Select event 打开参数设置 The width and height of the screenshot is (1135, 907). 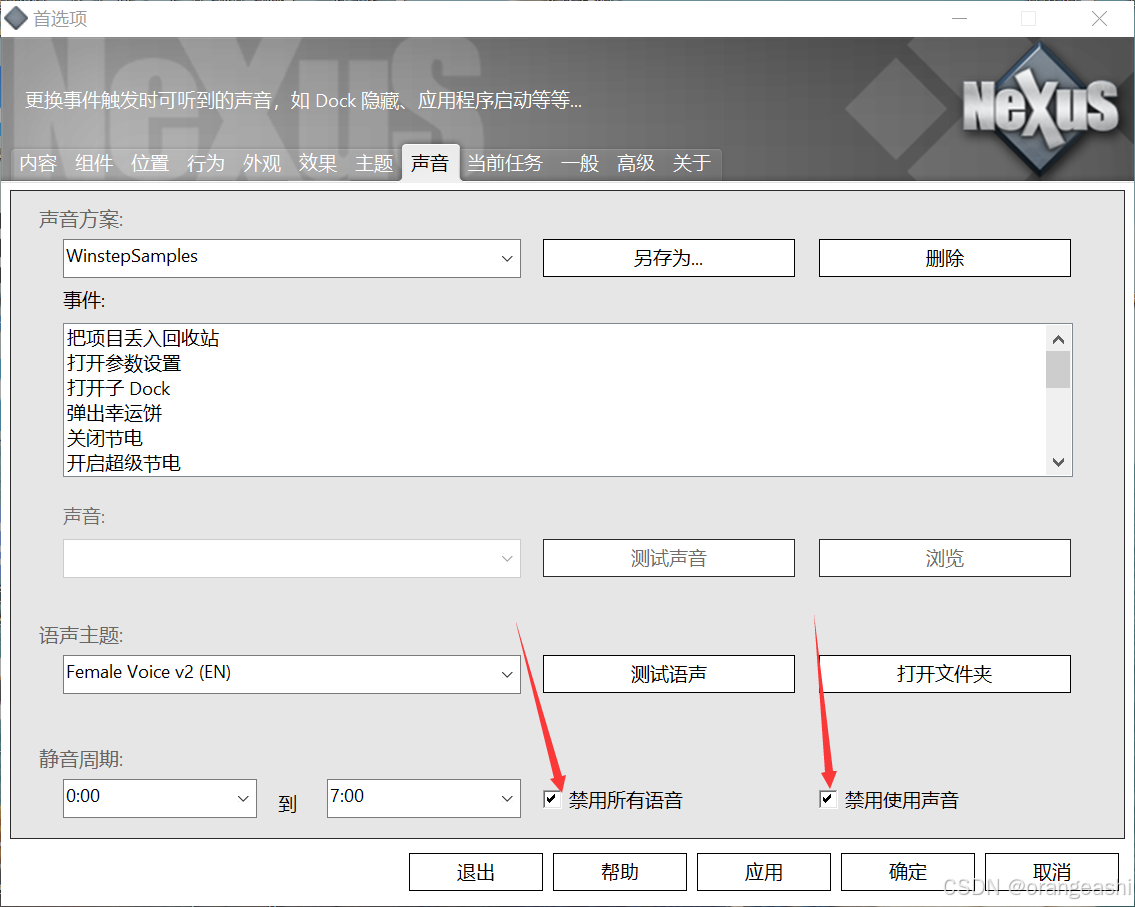[x=124, y=363]
